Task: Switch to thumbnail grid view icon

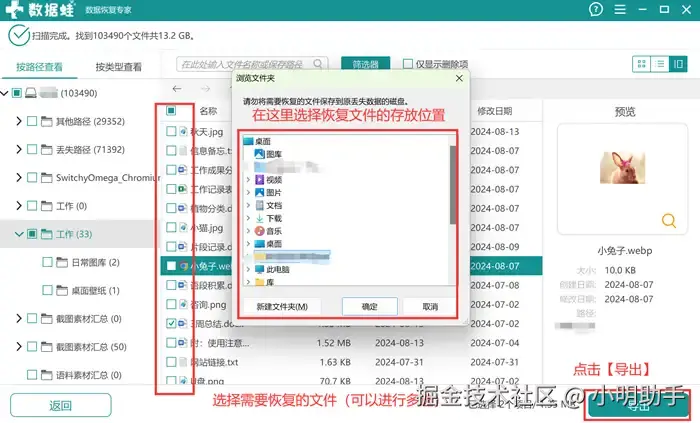Action: click(x=642, y=64)
